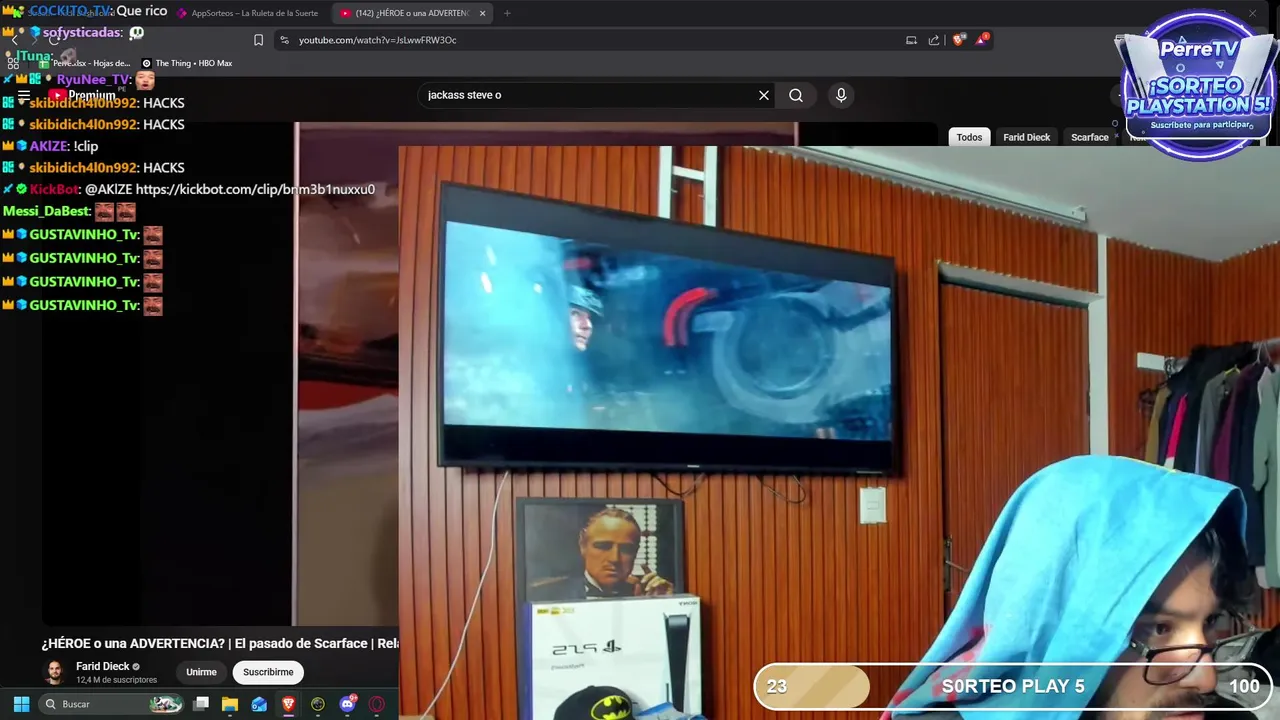1280x720 pixels.
Task: Select the Farid Dieck filter chip
Action: point(1027,137)
